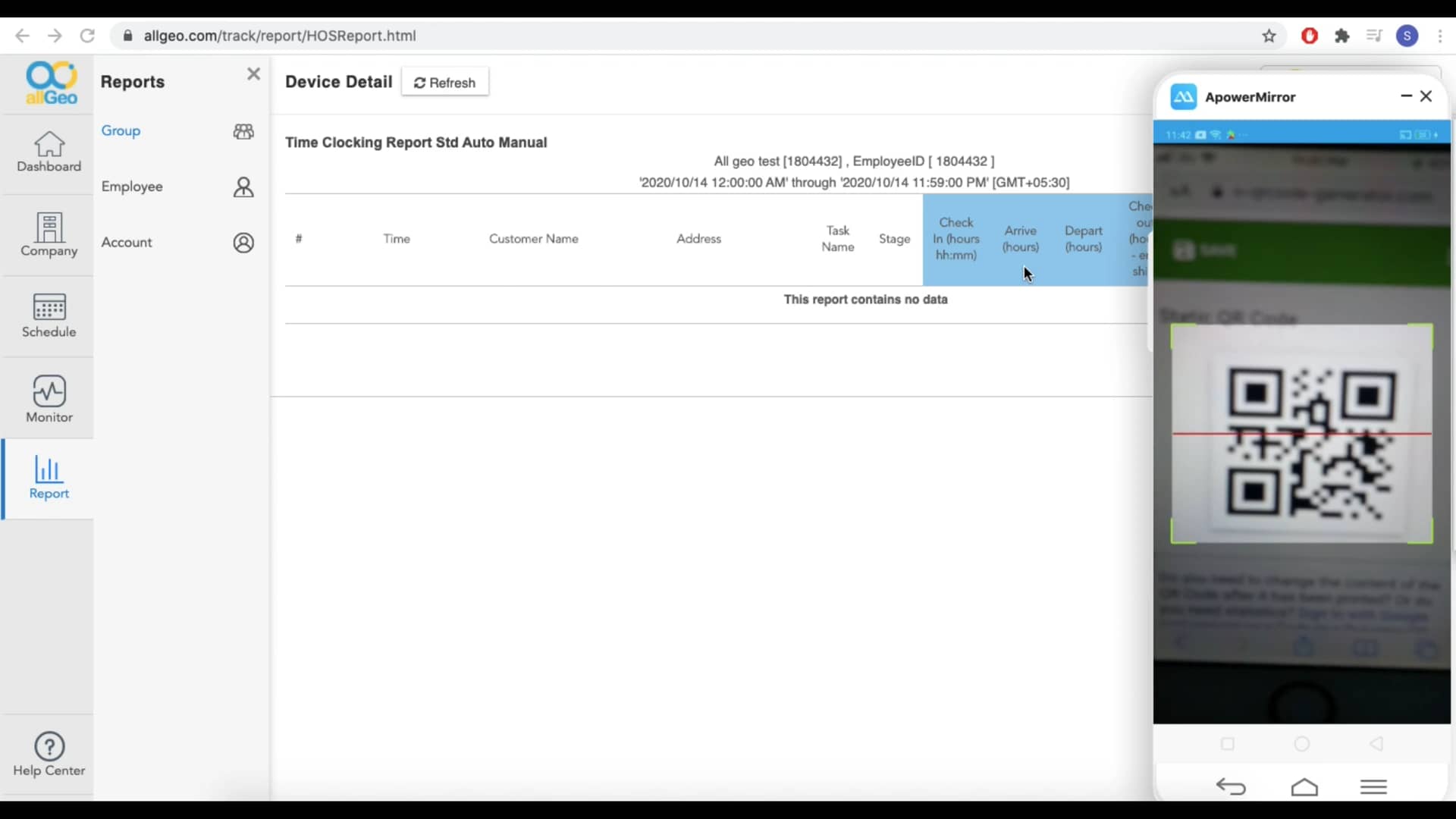Click the allGeo logo
Viewport: 1456px width, 819px height.
(x=51, y=83)
